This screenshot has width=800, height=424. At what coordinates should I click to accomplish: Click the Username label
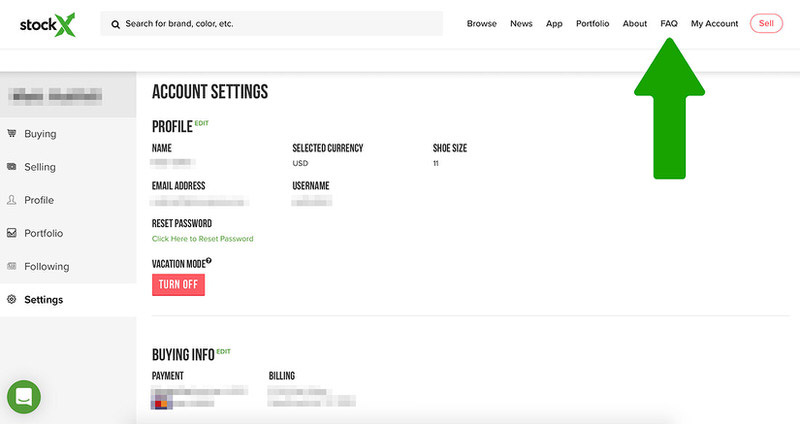point(311,186)
